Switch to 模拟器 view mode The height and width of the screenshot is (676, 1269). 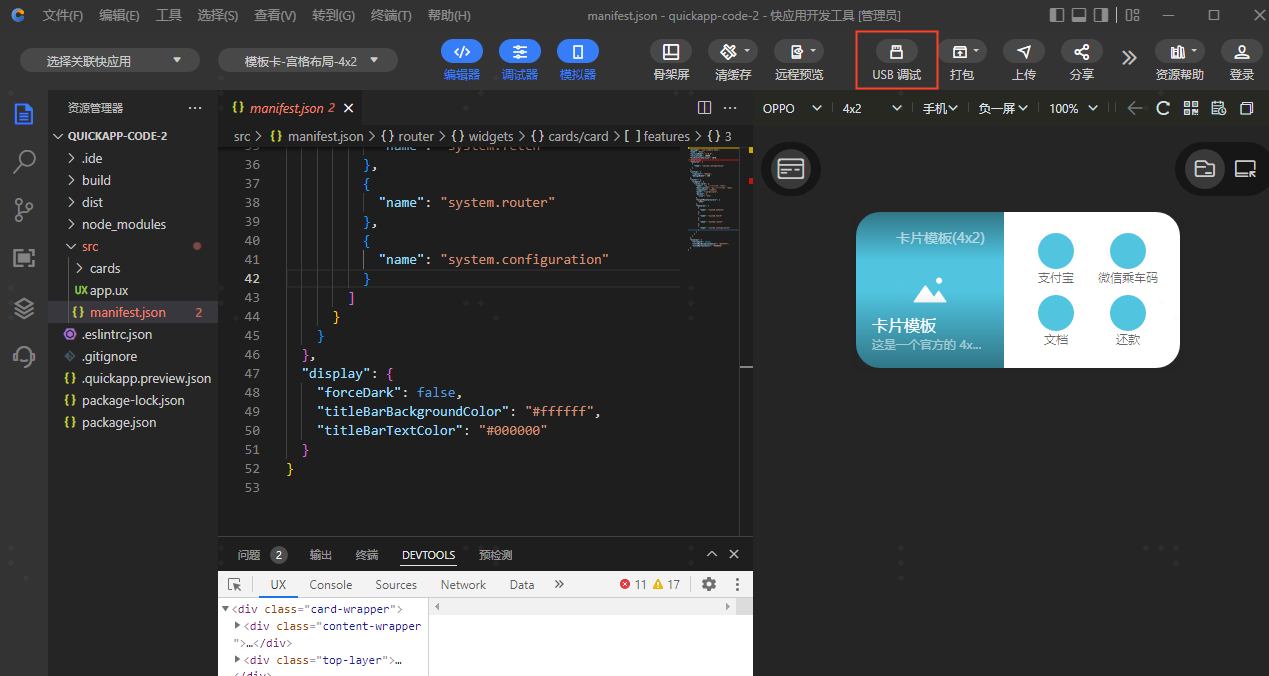pyautogui.click(x=578, y=52)
